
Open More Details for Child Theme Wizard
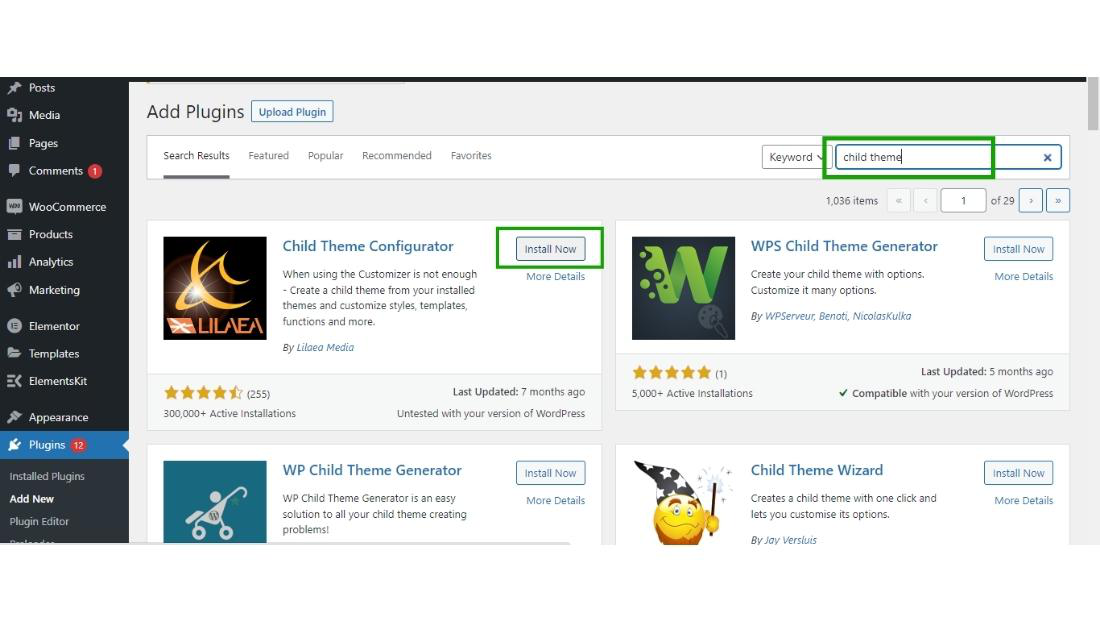[x=1024, y=500]
